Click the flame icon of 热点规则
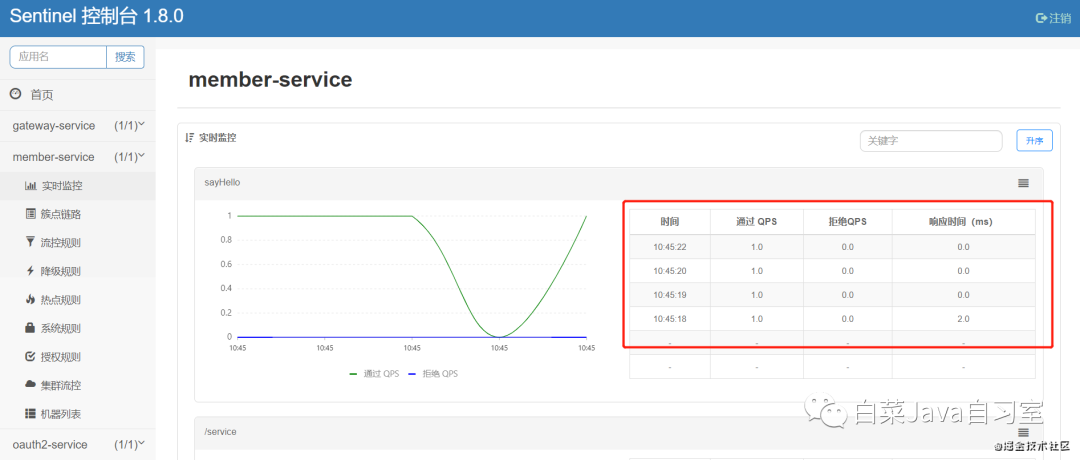The image size is (1080, 460). point(30,299)
